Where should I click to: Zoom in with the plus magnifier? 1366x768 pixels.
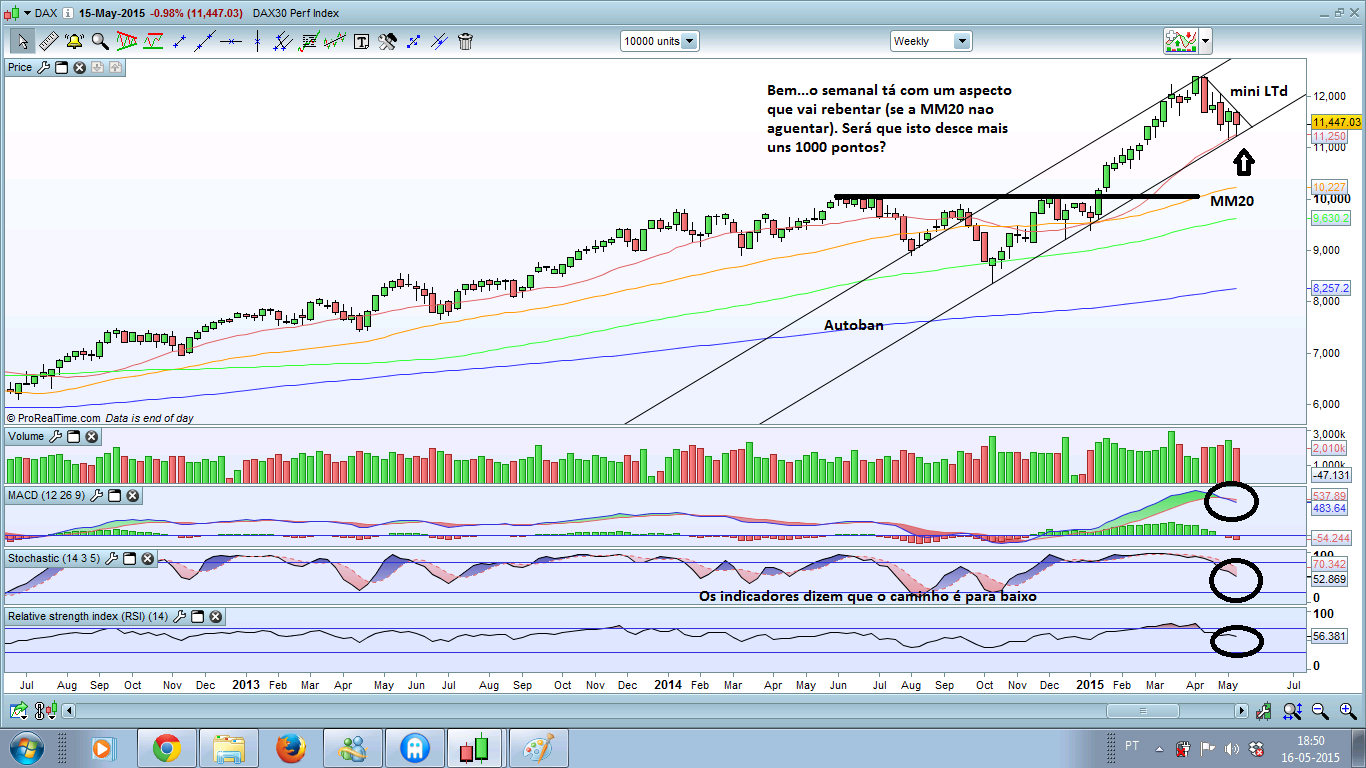point(1348,711)
